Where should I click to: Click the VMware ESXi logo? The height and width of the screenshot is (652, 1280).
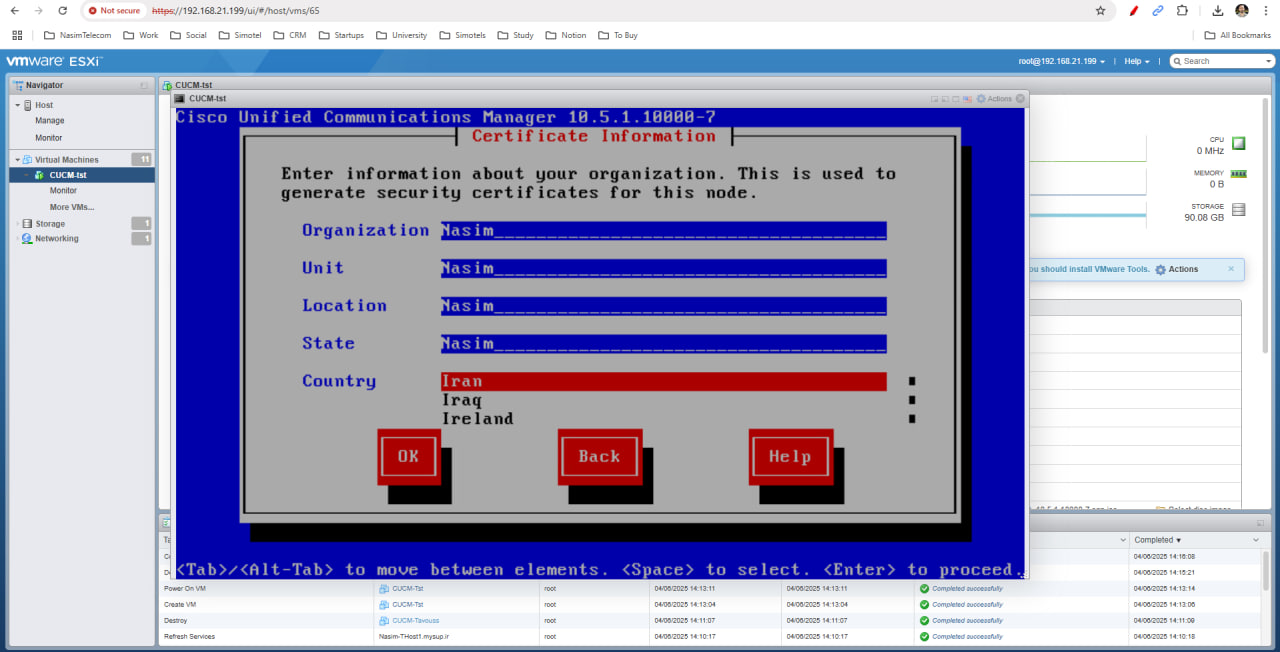click(x=53, y=61)
